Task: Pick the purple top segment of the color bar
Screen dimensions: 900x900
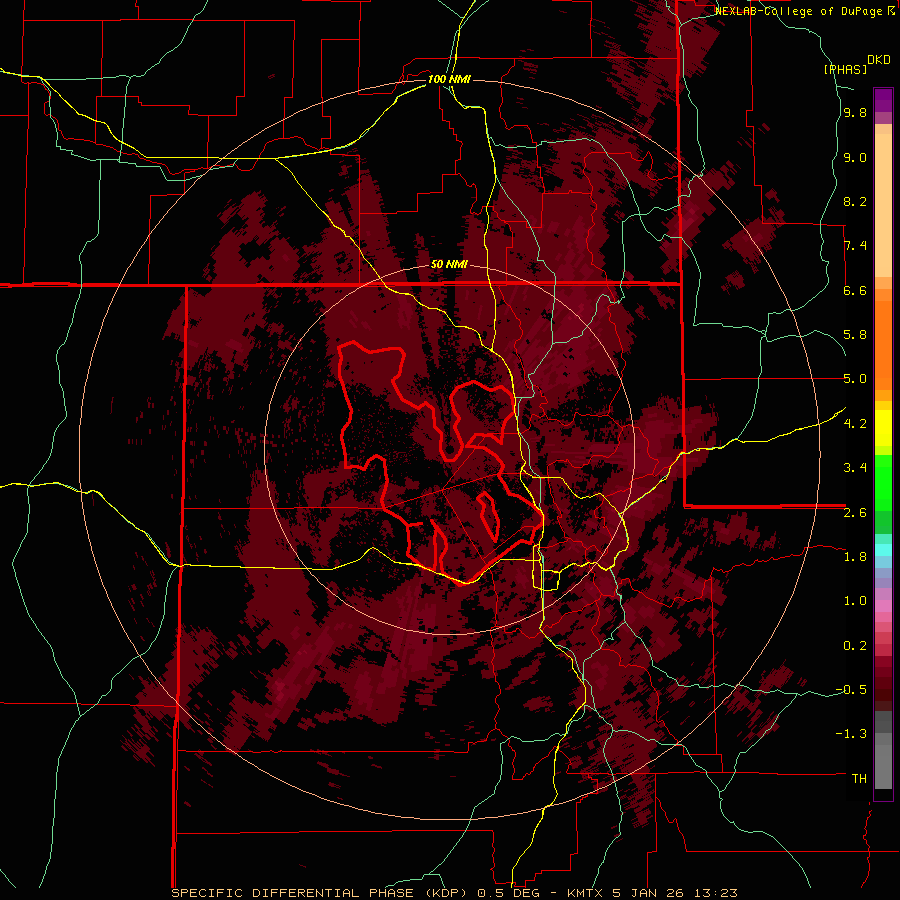Action: click(x=883, y=100)
